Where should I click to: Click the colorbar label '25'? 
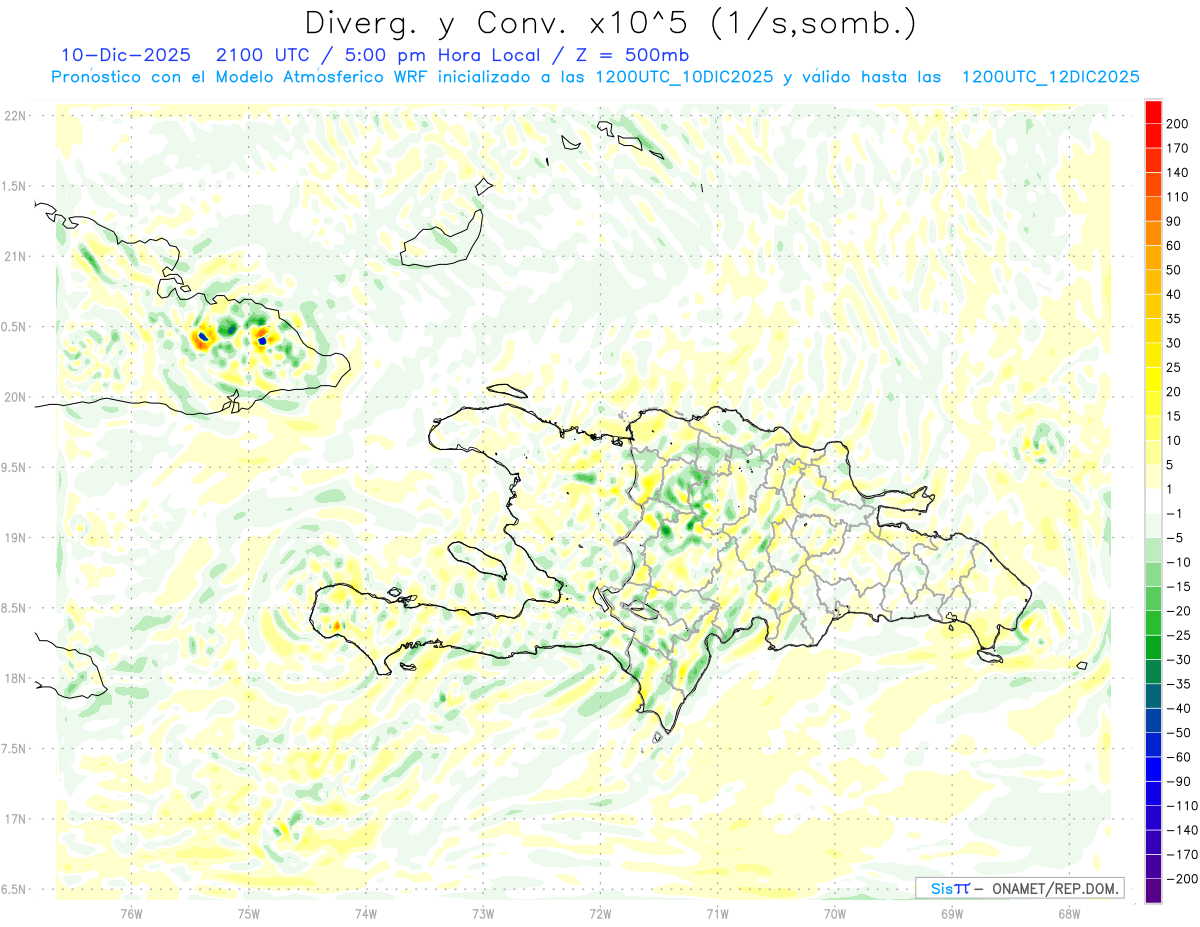[1174, 367]
